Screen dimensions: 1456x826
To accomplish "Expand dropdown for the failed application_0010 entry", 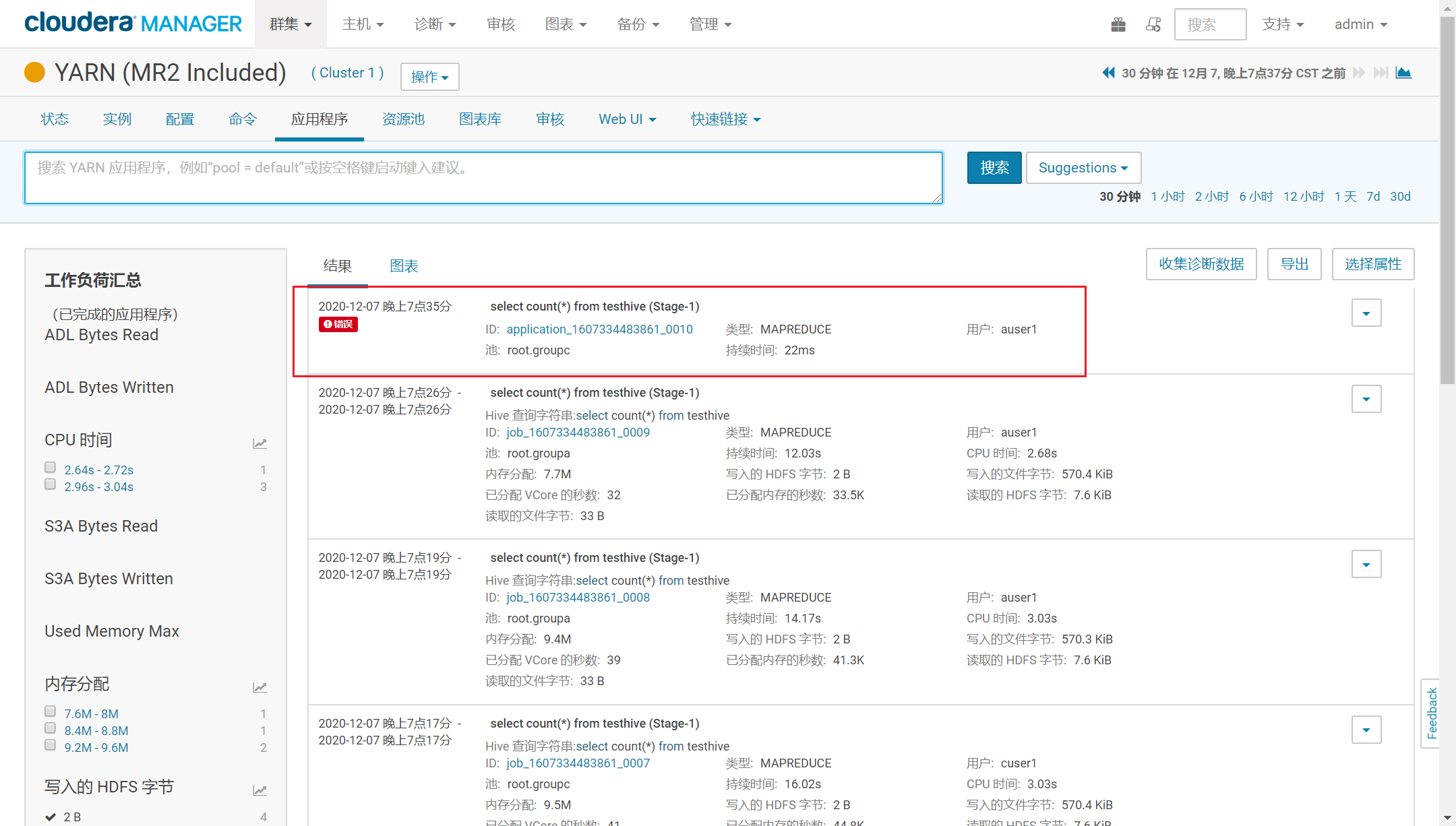I will coord(1366,313).
